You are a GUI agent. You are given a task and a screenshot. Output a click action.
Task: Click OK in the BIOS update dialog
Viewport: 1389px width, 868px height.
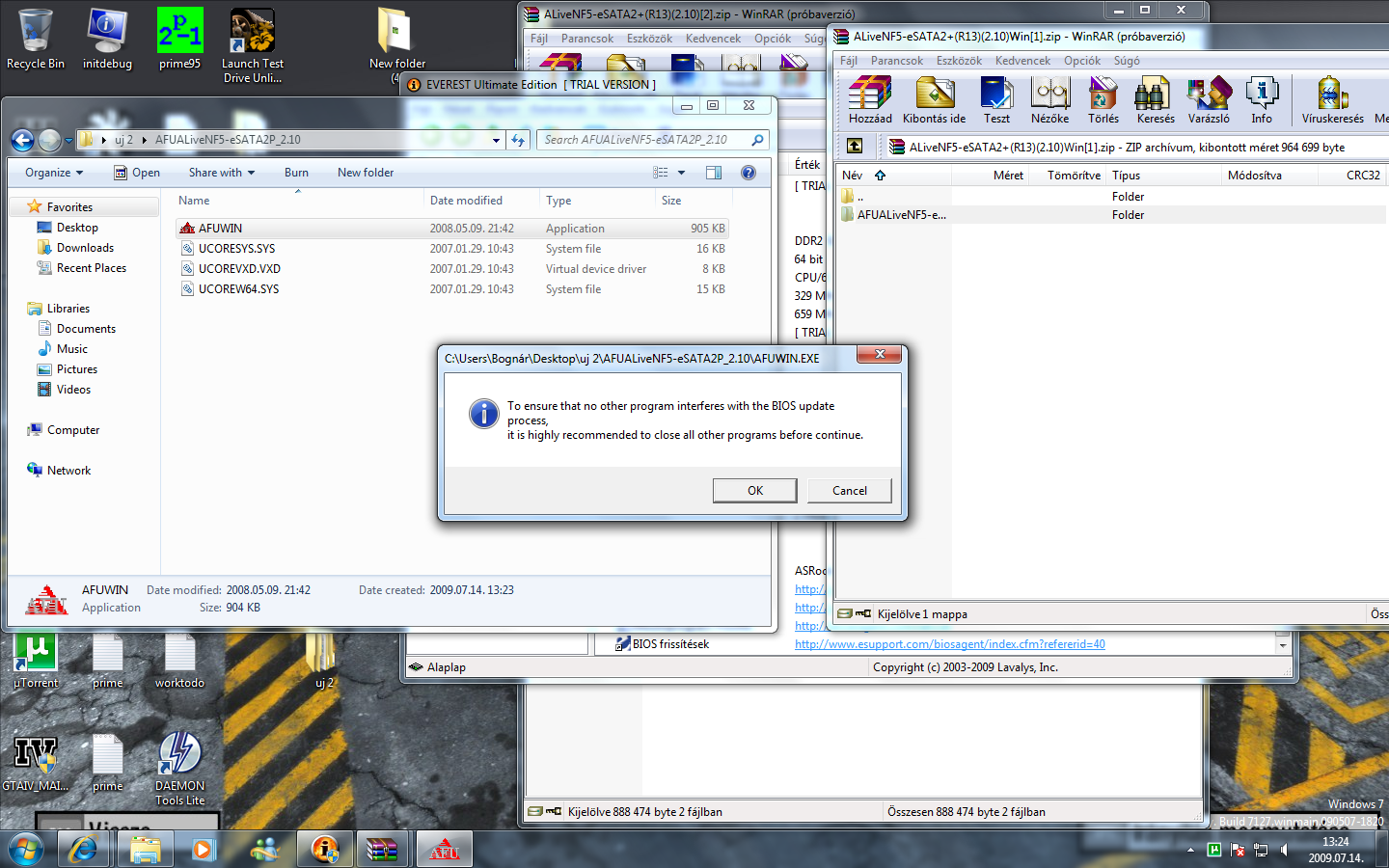click(x=755, y=490)
